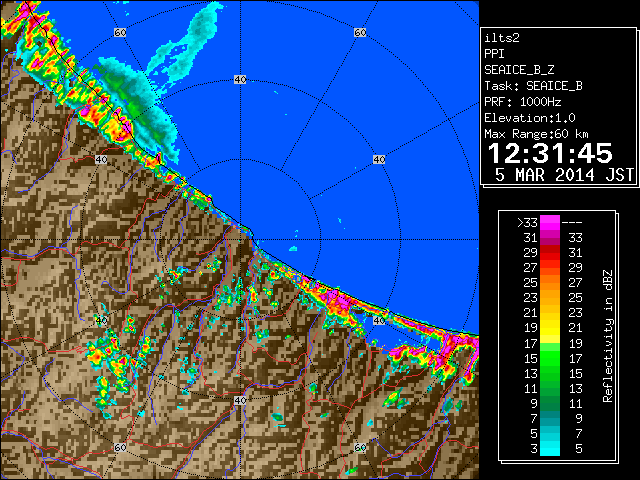Click the 'PRF: 1000Hz' value

point(522,102)
